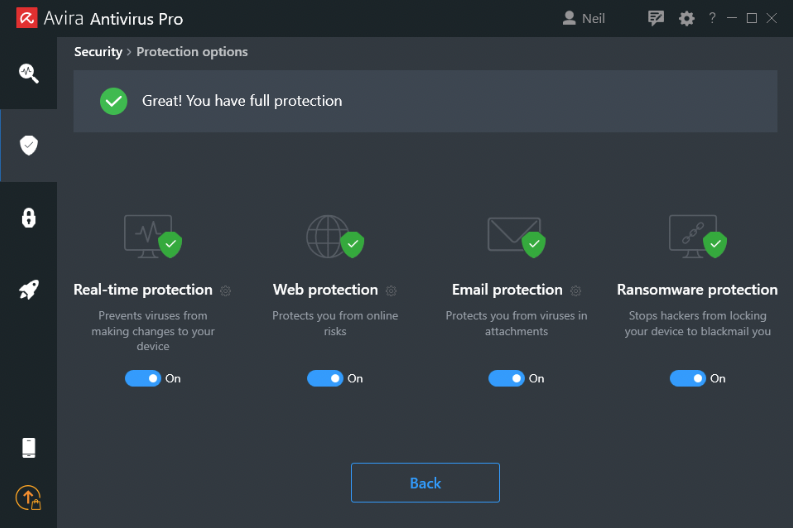The width and height of the screenshot is (793, 528).
Task: Close the Avira window
Action: [772, 18]
